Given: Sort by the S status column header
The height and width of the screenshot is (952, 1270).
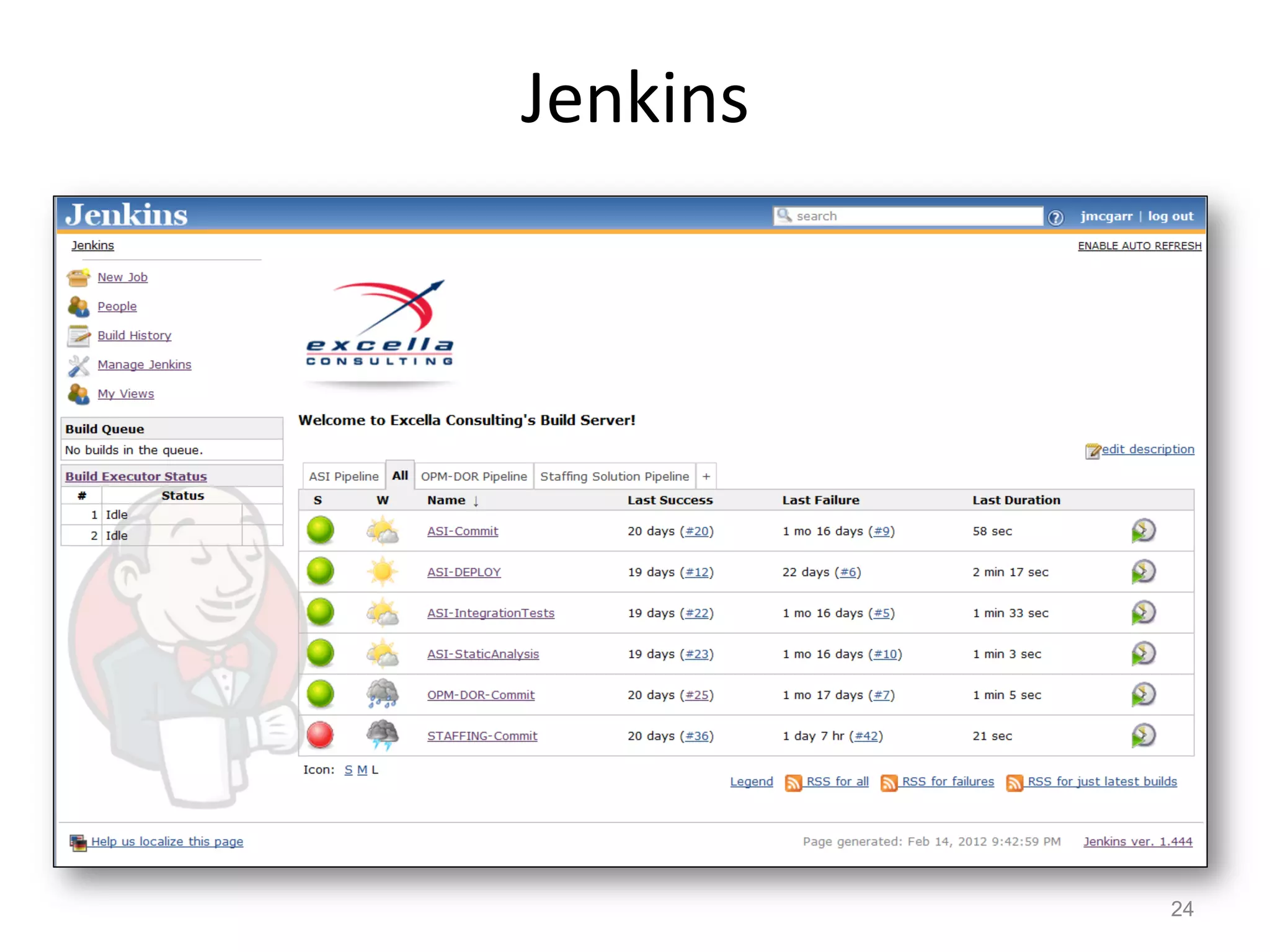Looking at the screenshot, I should click(x=317, y=500).
